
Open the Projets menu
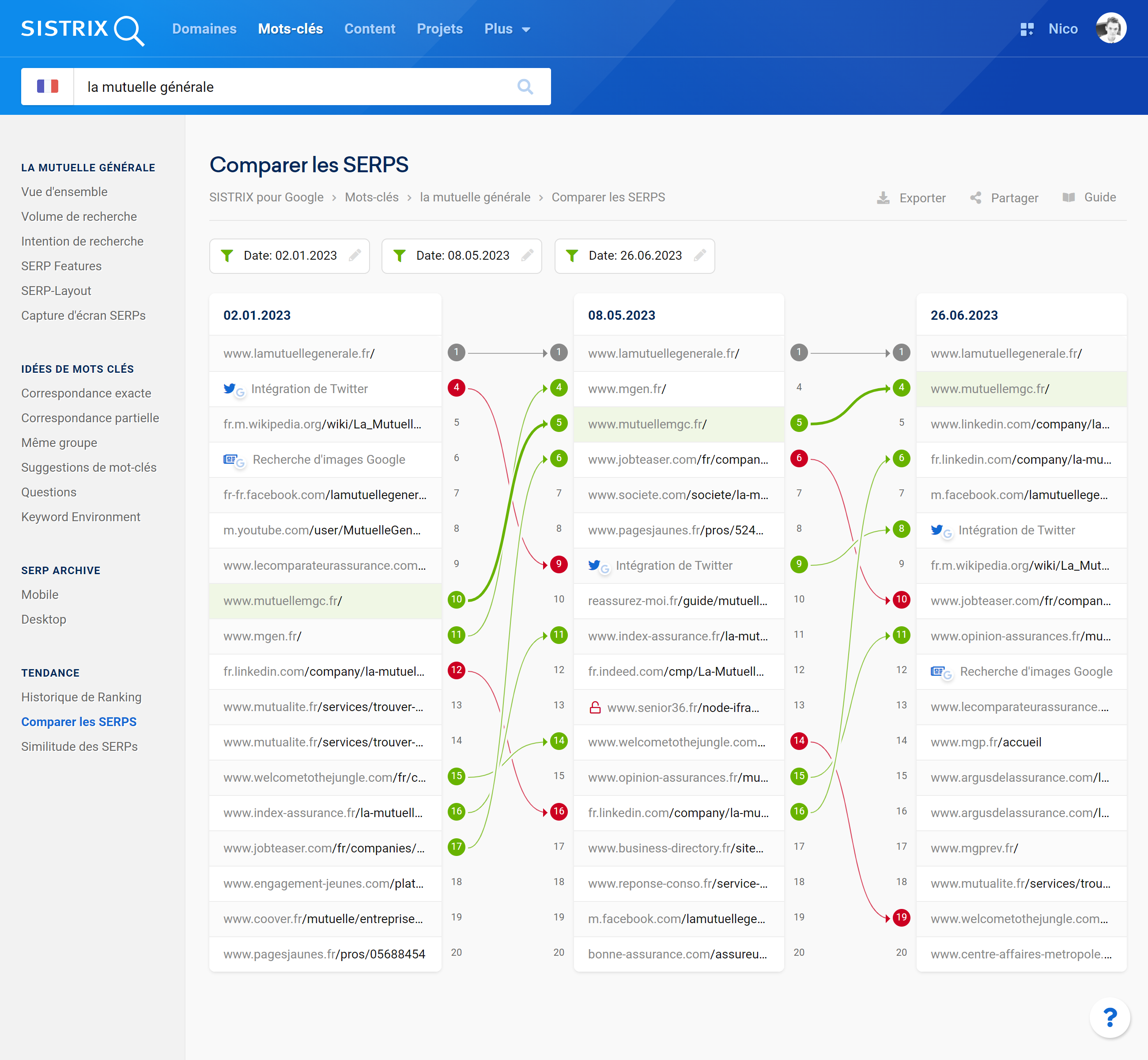440,29
